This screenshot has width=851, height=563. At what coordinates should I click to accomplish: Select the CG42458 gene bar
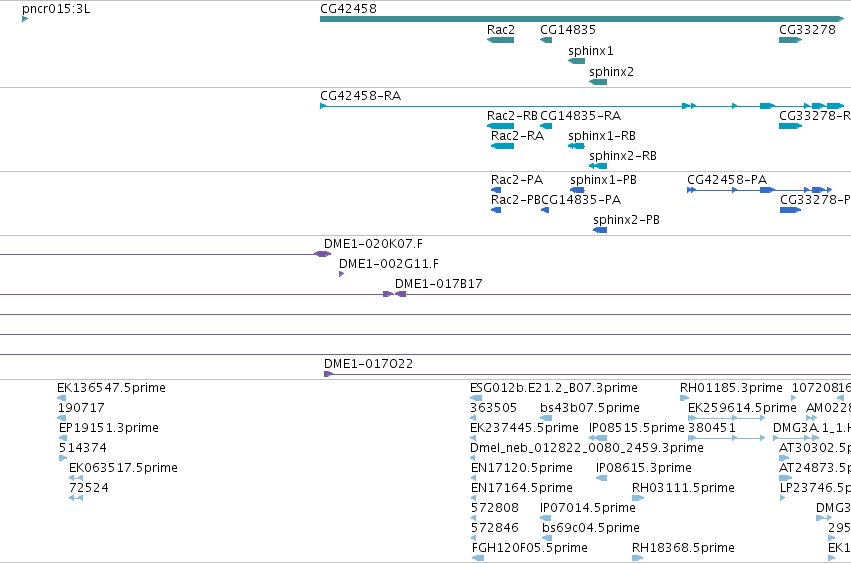(582, 19)
